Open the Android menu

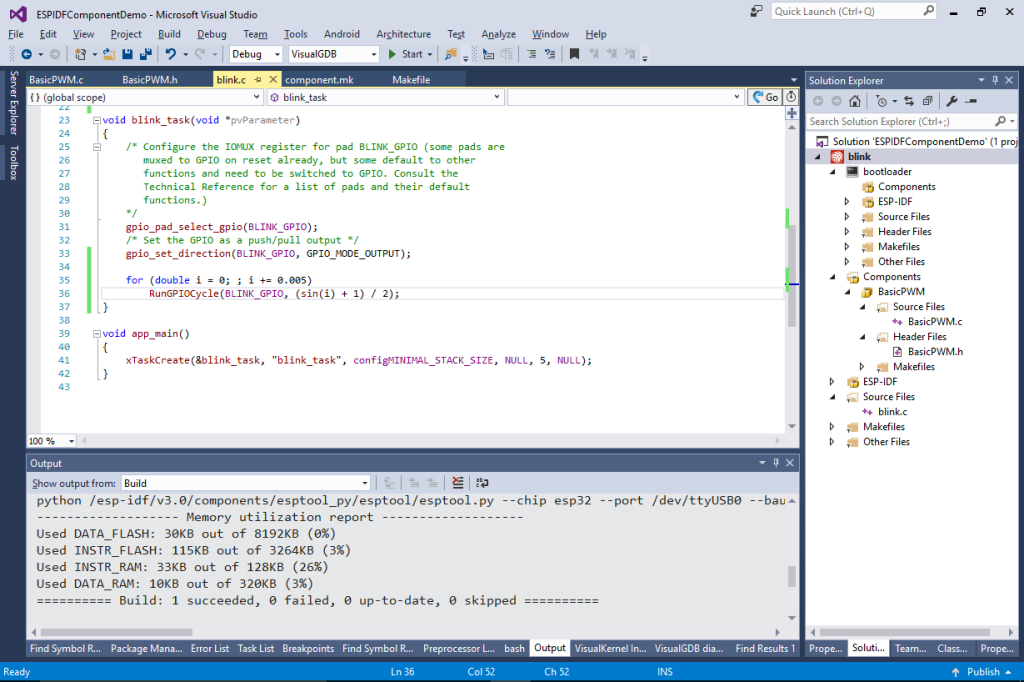(342, 34)
